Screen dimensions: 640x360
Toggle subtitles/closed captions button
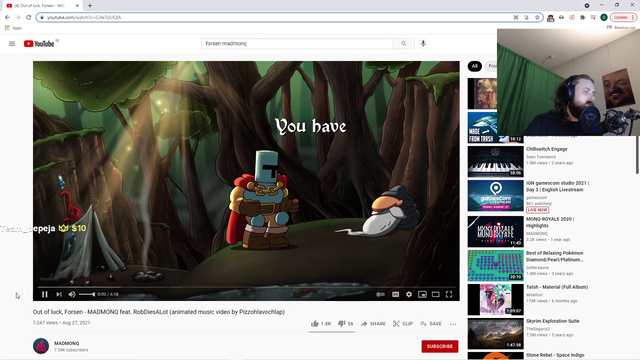click(396, 294)
